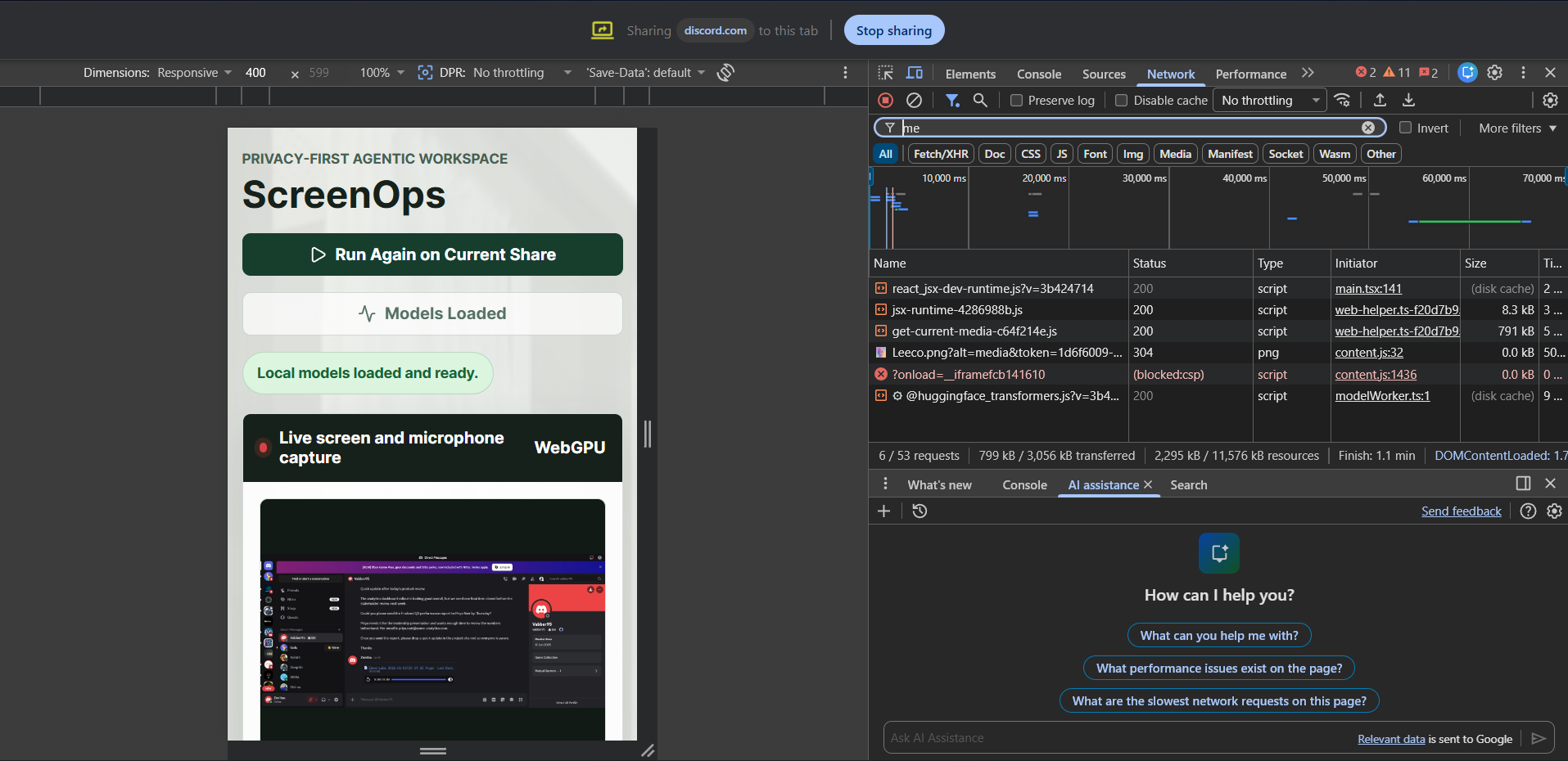The width and height of the screenshot is (1568, 761).
Task: Clear the filter text field
Action: 1367,128
